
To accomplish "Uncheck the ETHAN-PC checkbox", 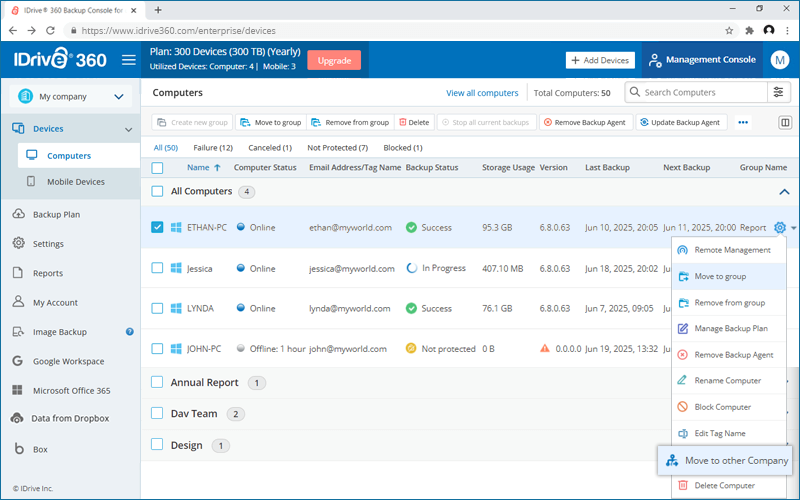I will coord(157,227).
